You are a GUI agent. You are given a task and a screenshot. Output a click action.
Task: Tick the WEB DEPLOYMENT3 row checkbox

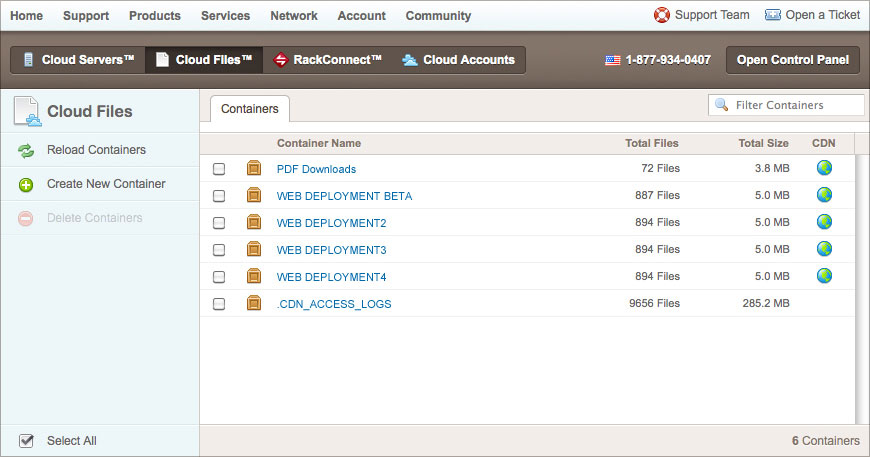pos(219,250)
